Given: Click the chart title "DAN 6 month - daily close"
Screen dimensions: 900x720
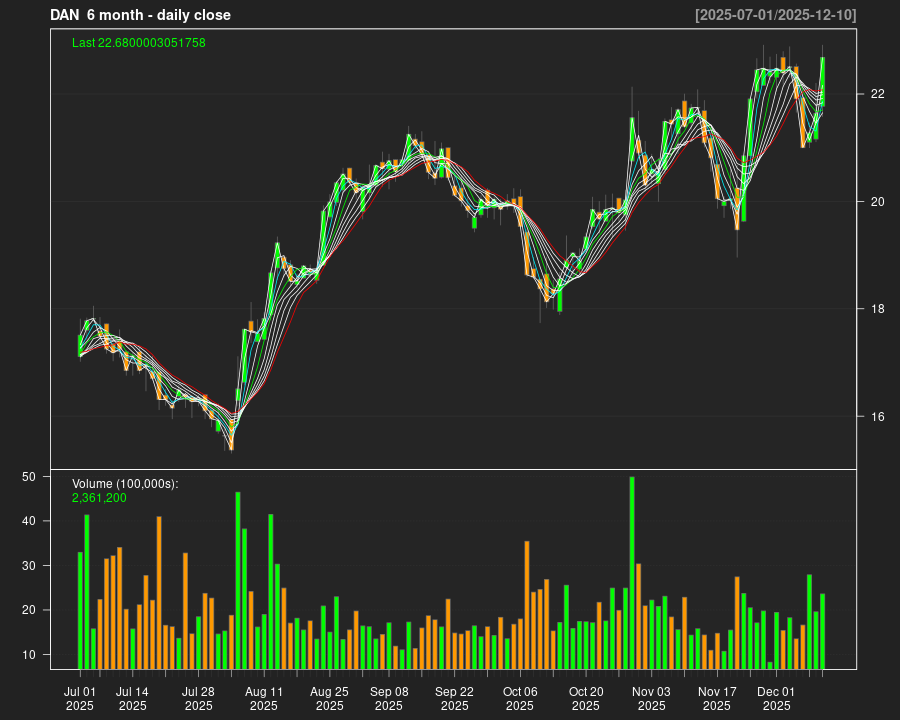Looking at the screenshot, I should (140, 15).
